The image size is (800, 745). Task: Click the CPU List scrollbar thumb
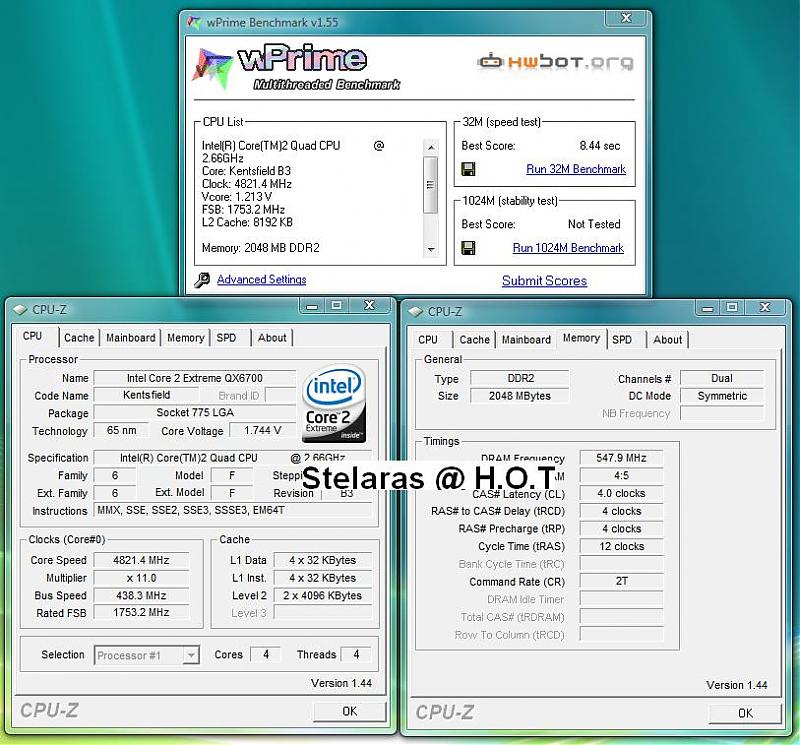pos(431,185)
